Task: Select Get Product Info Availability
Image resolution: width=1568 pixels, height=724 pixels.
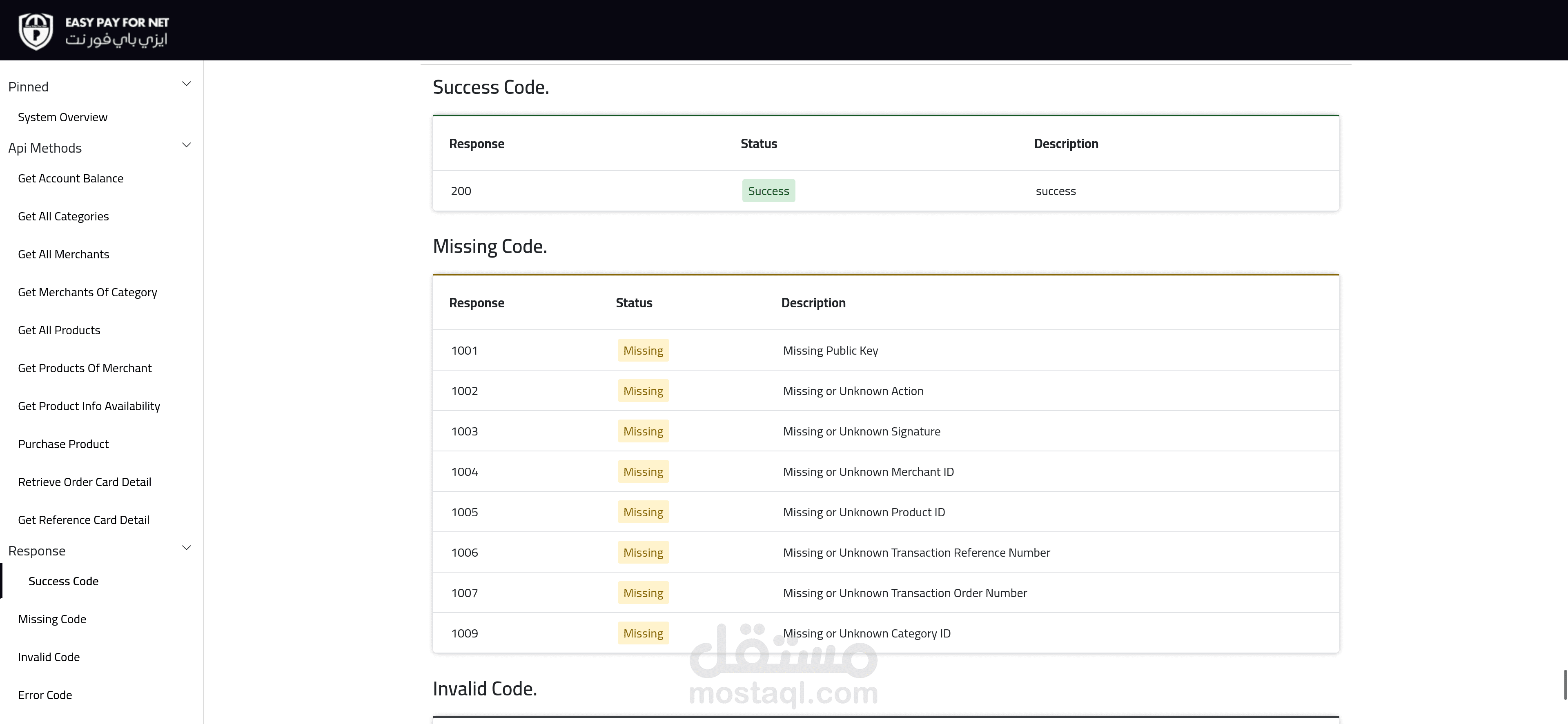Action: pos(89,406)
